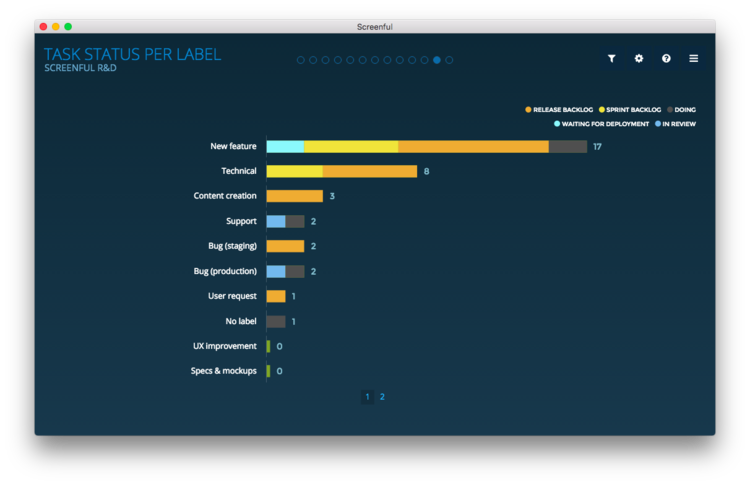The width and height of the screenshot is (750, 485).
Task: Click orange segment of New feature bar
Action: click(473, 146)
